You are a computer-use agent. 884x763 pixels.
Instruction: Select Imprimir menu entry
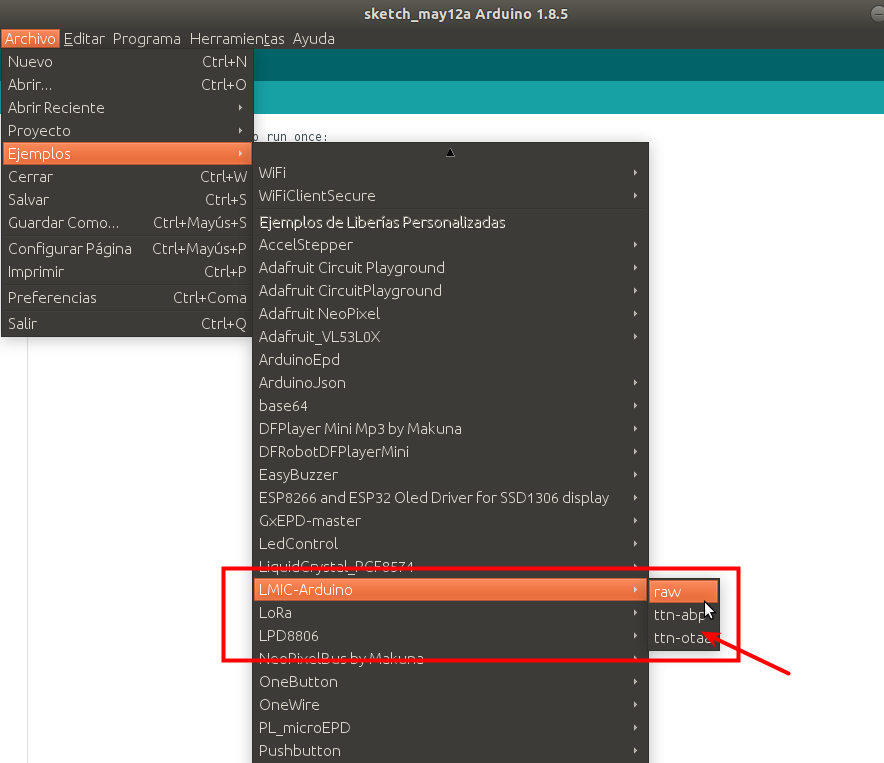(x=127, y=272)
